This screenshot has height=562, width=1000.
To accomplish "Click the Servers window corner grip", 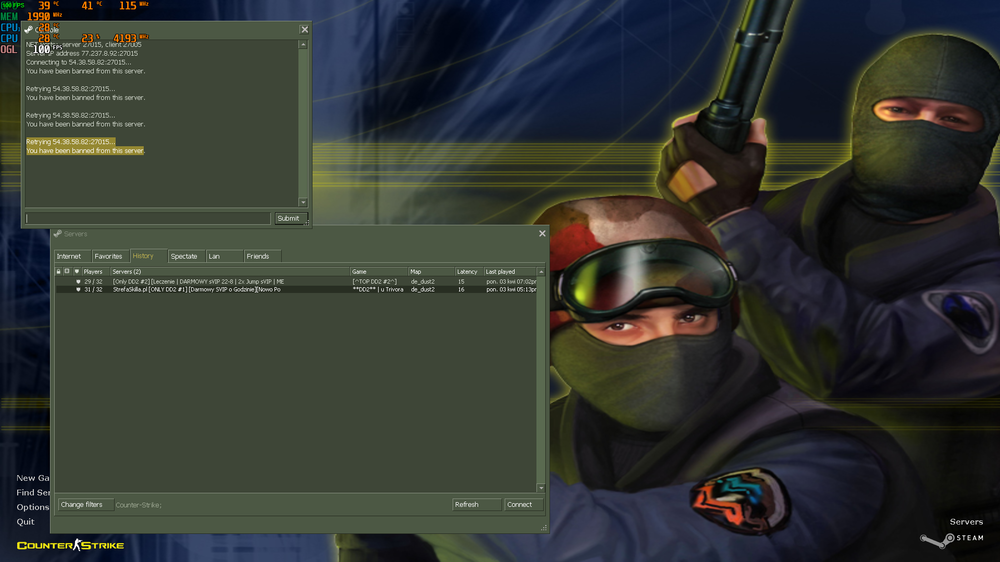I will (x=543, y=528).
